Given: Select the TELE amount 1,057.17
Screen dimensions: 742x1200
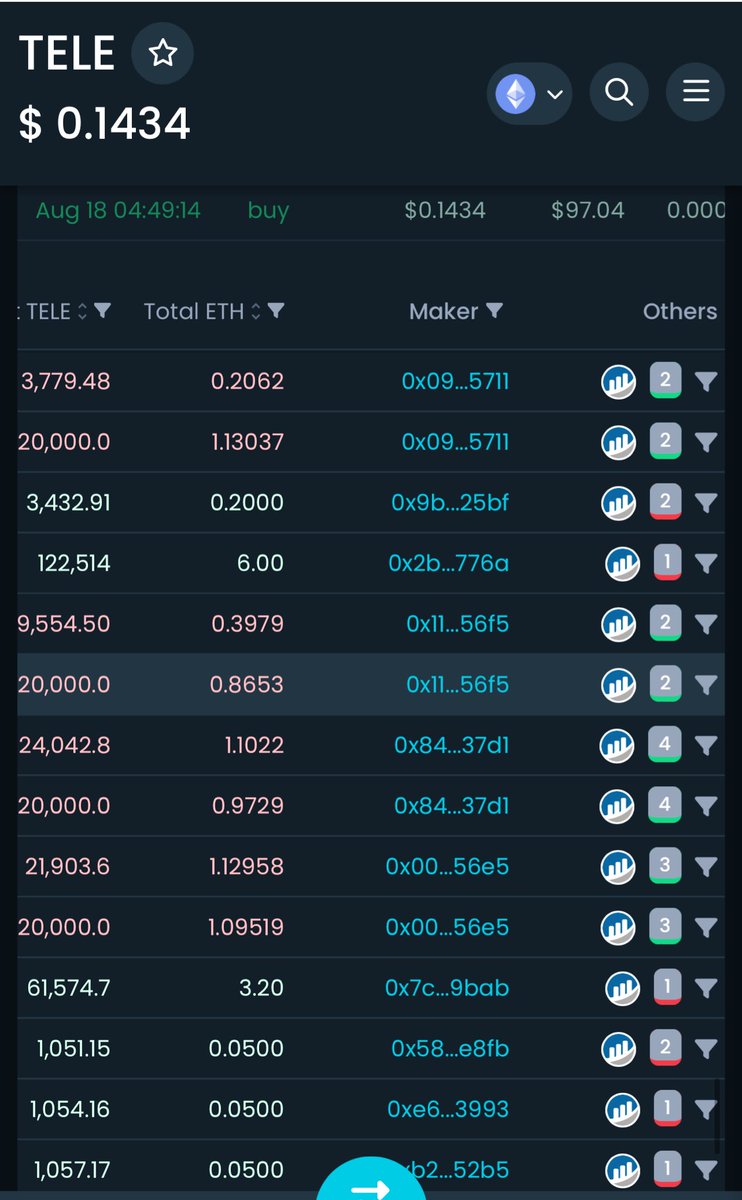Looking at the screenshot, I should (73, 1169).
